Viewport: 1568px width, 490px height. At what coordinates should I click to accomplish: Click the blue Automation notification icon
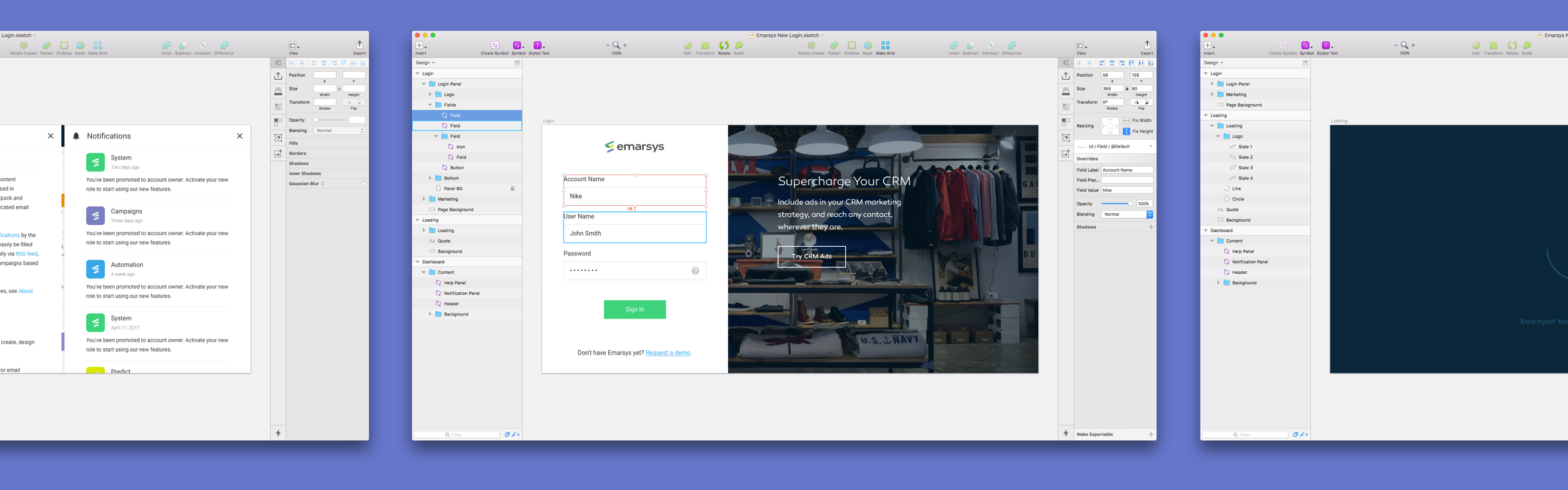pyautogui.click(x=95, y=269)
